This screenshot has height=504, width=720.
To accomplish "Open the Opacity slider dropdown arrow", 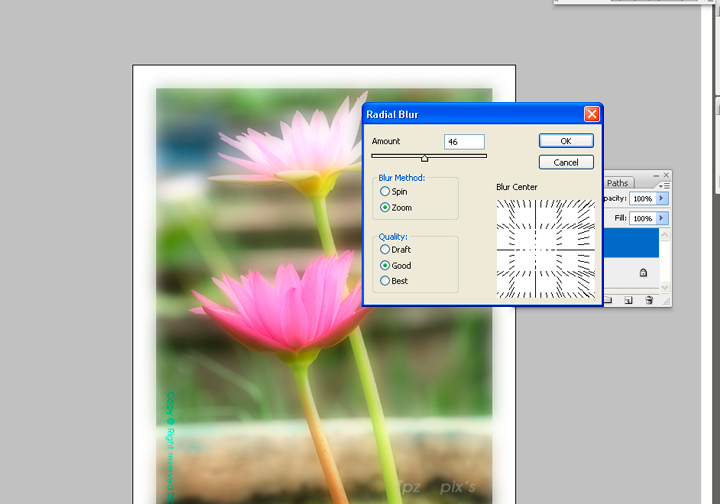I will pos(661,198).
